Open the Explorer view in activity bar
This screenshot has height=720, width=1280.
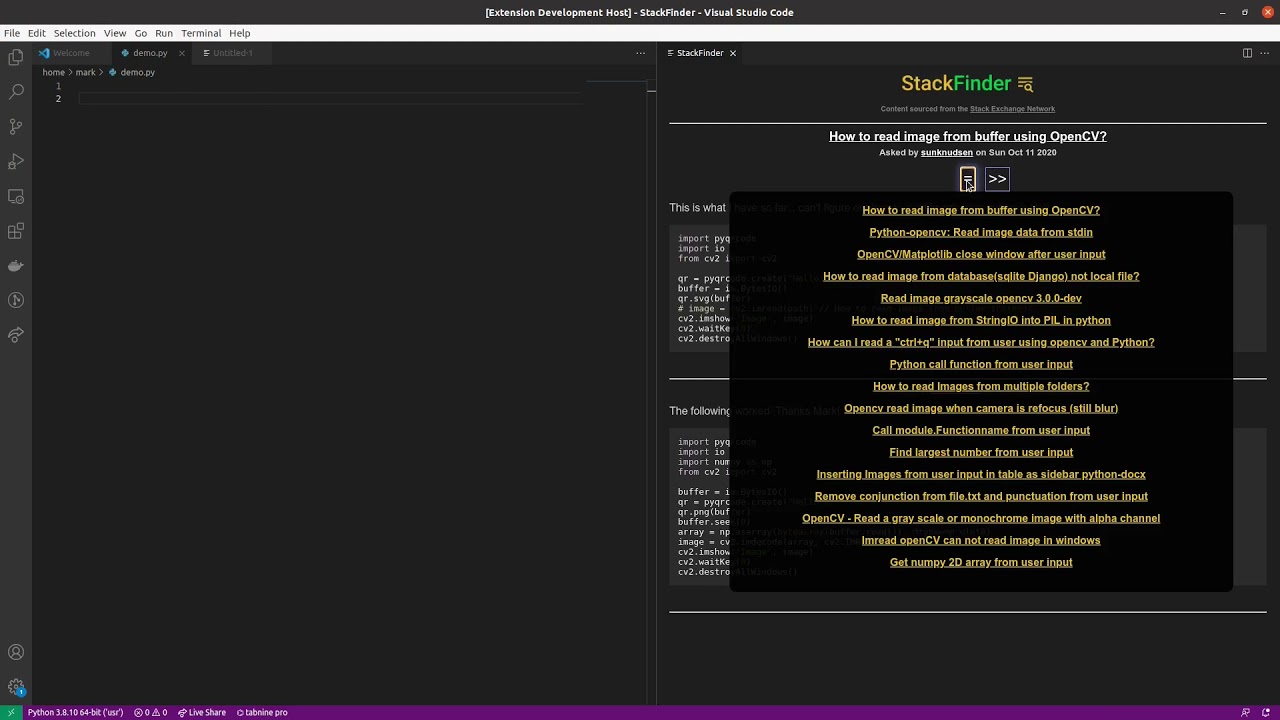16,57
